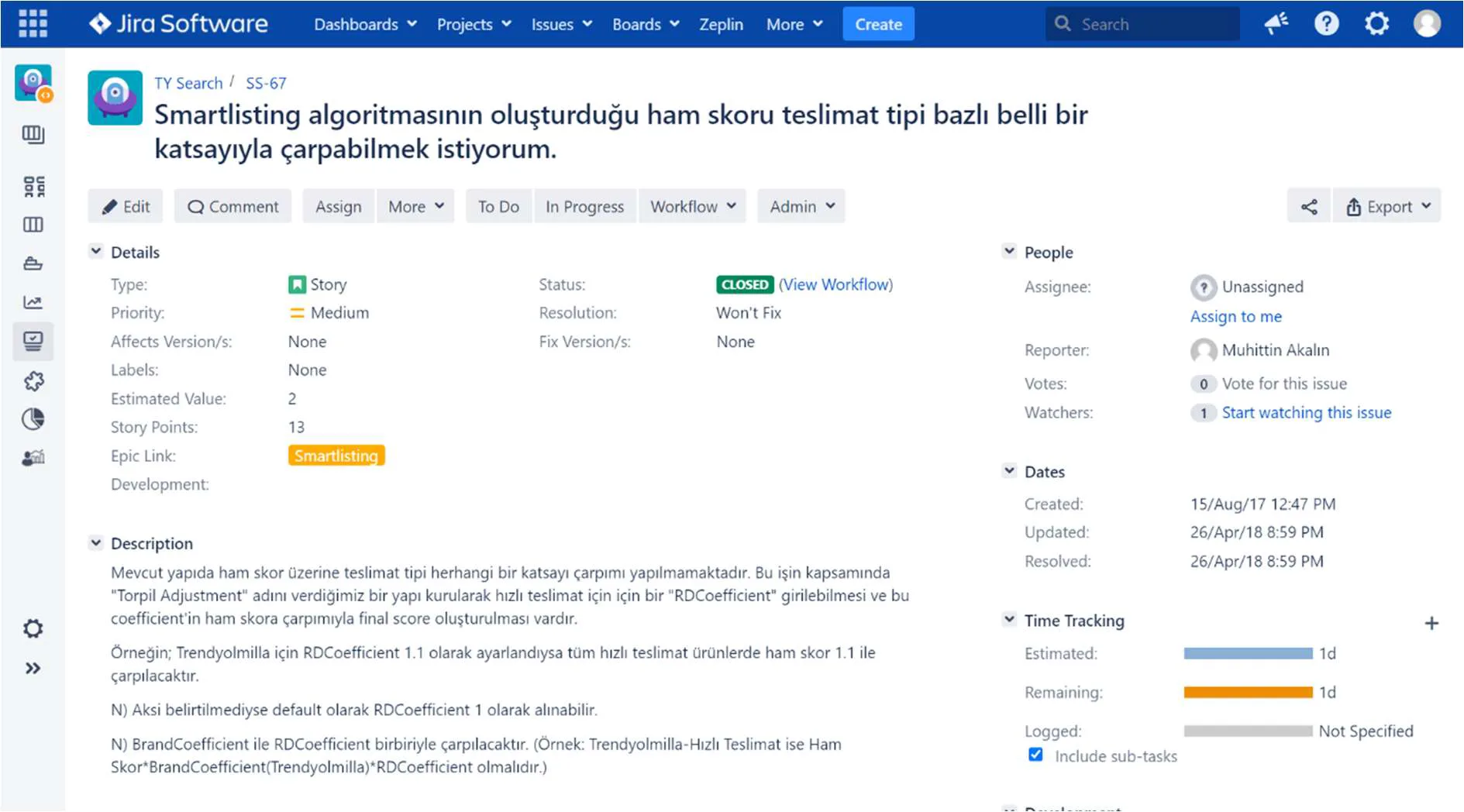Click the Assign to me link
The width and height of the screenshot is (1464, 812).
pyautogui.click(x=1235, y=316)
